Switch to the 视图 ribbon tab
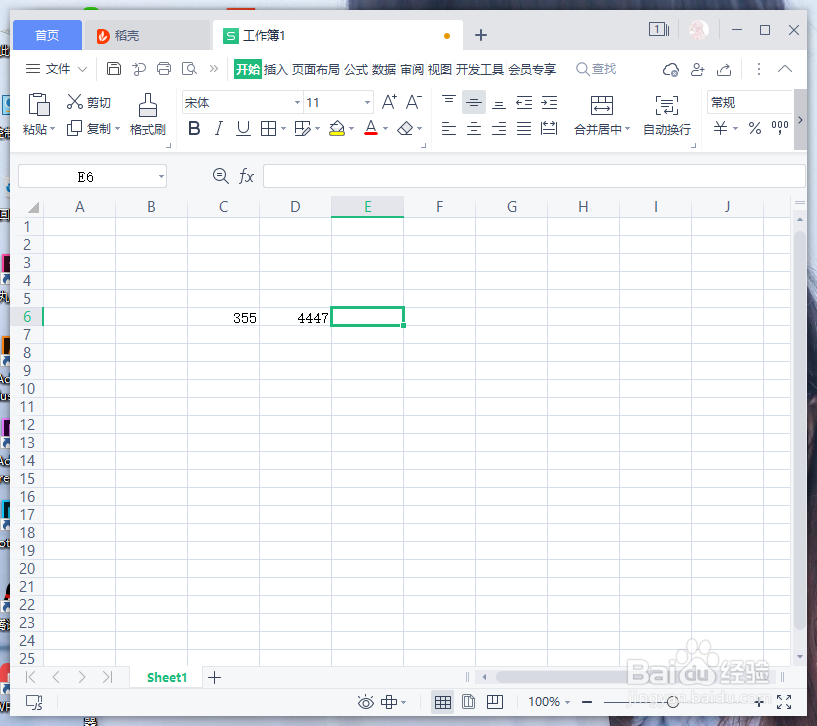Screen dimensions: 817x726 coord(439,69)
